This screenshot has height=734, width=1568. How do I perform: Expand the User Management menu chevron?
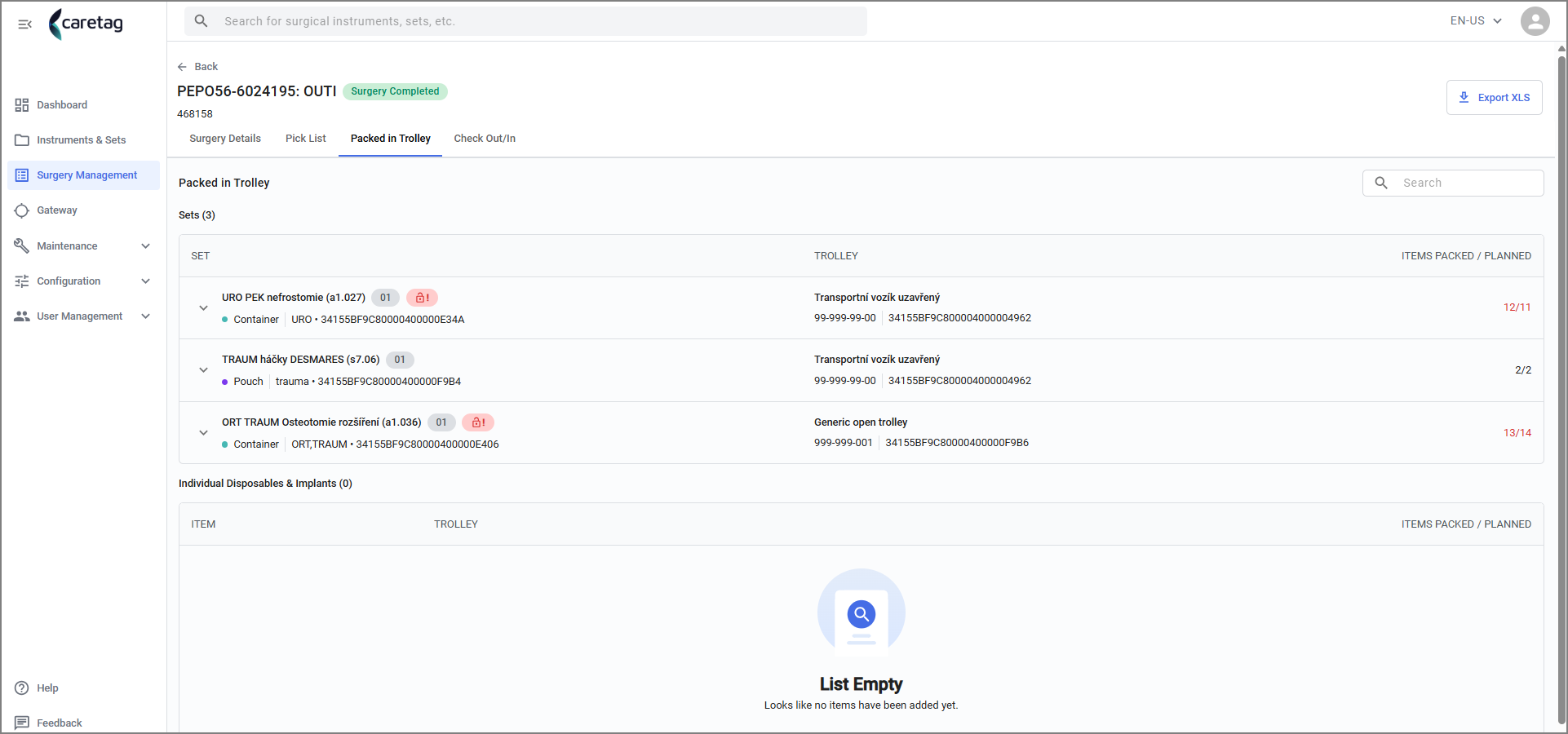click(146, 316)
